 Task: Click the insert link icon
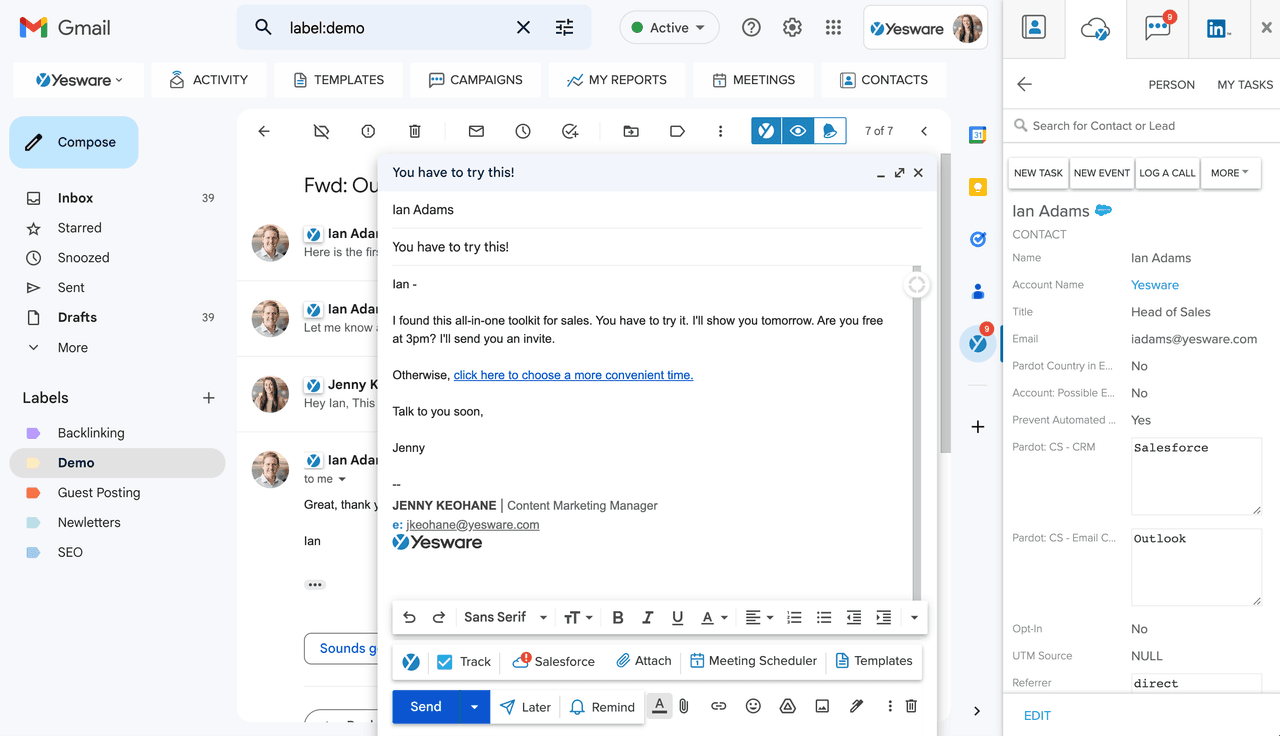718,706
